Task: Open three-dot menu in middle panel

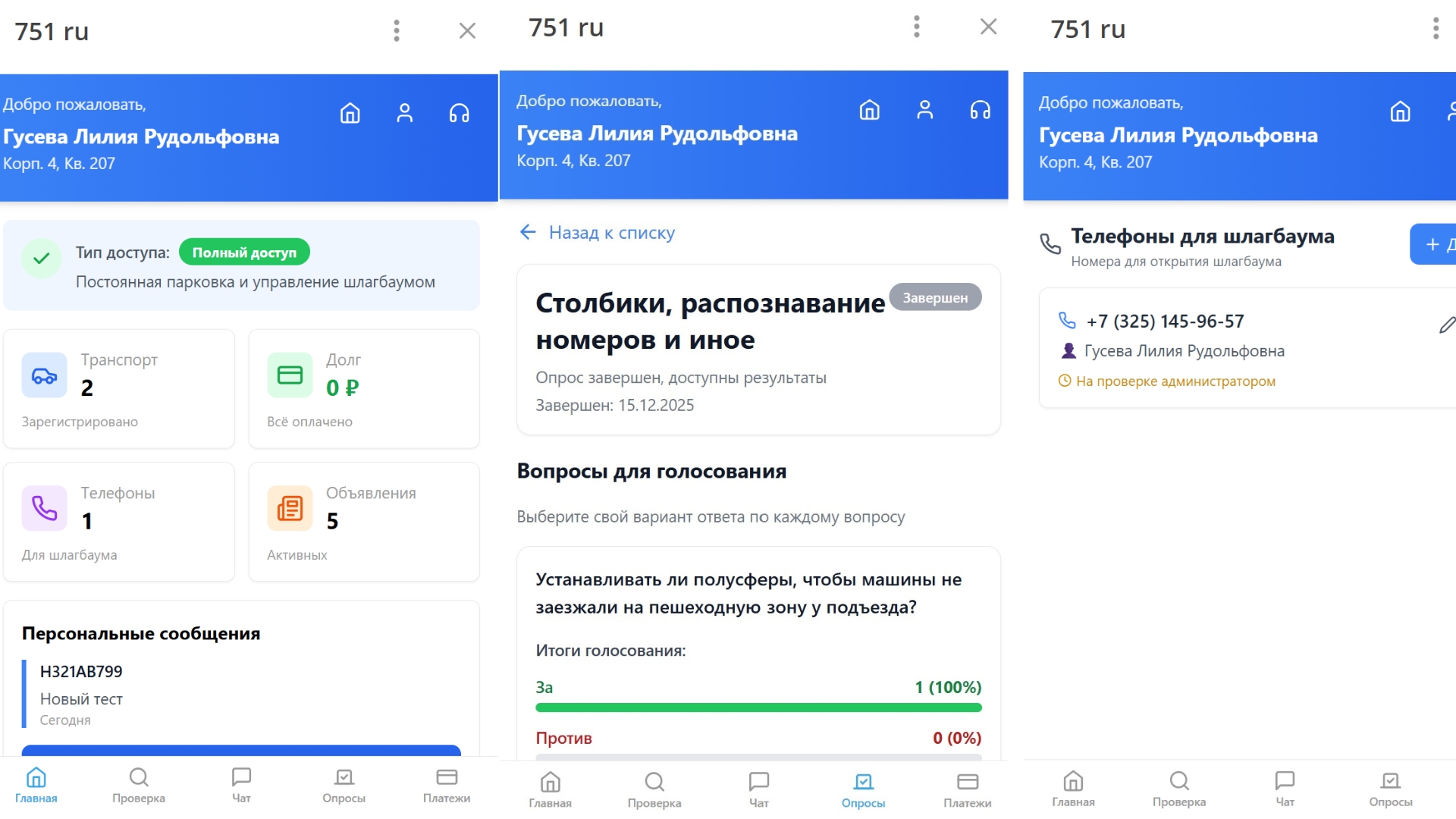Action: point(916,27)
